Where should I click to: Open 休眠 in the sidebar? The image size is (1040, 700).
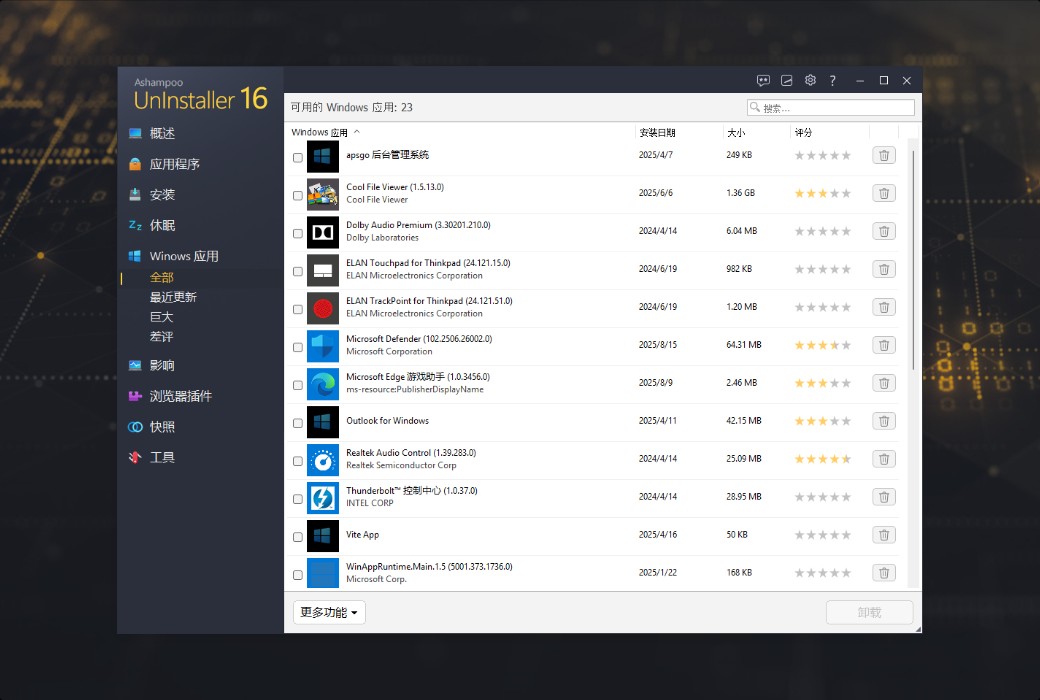(162, 225)
